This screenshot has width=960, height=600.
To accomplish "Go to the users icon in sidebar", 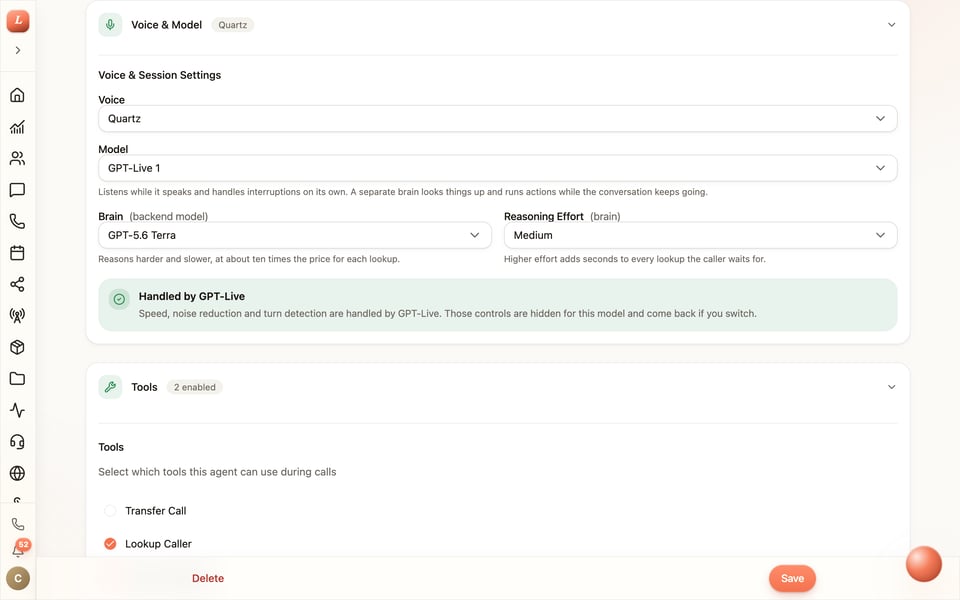I will [17, 158].
